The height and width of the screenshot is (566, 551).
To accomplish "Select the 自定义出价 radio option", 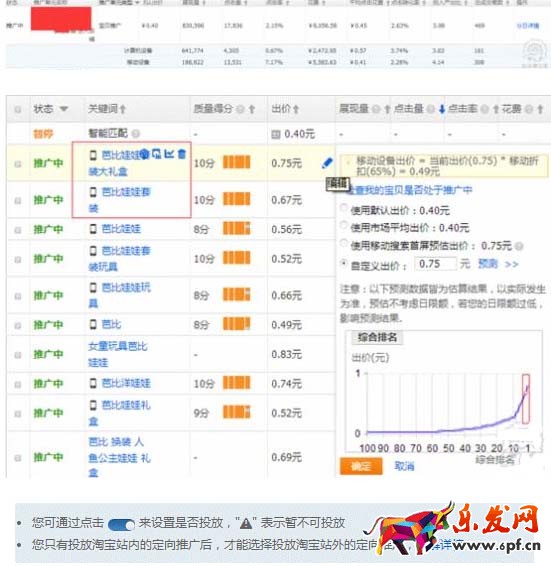I will (344, 263).
